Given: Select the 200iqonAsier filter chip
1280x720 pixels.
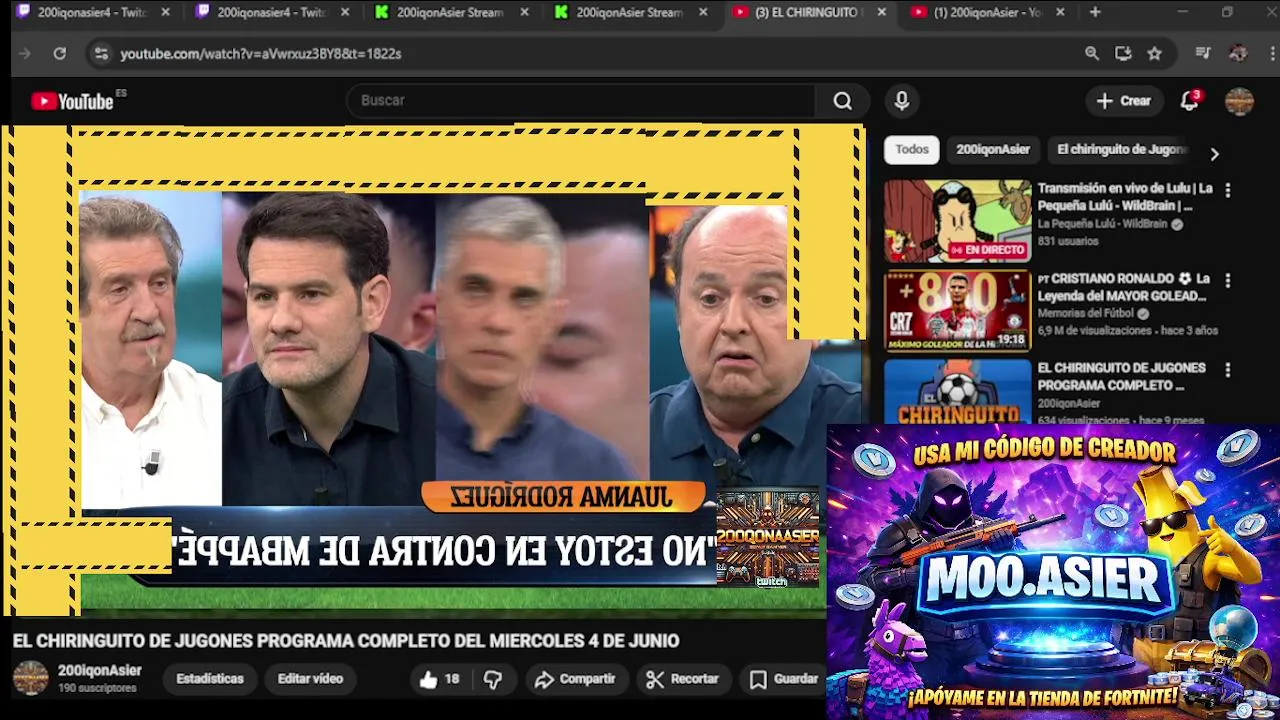Looking at the screenshot, I should click(993, 150).
